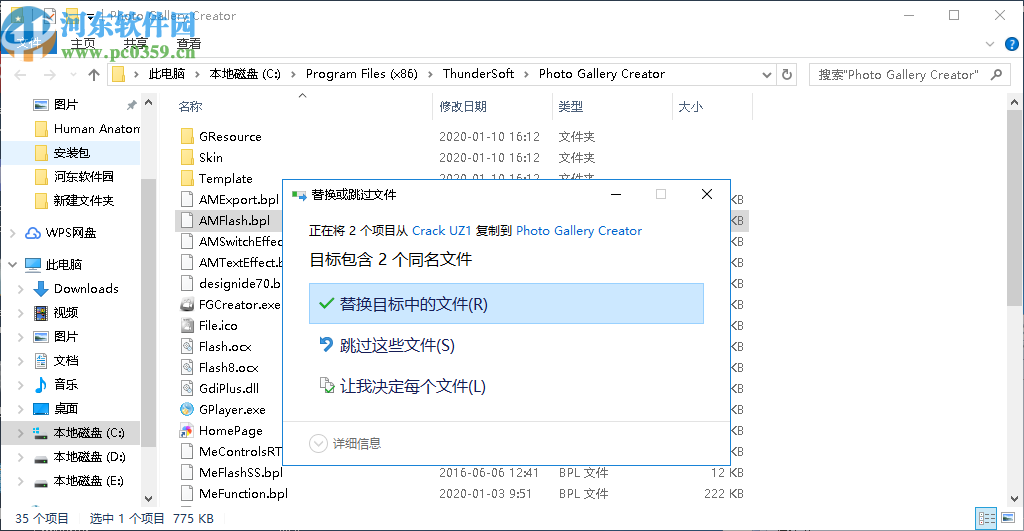Select the AMExport.bpl file icon
The image size is (1024, 531).
(x=187, y=199)
